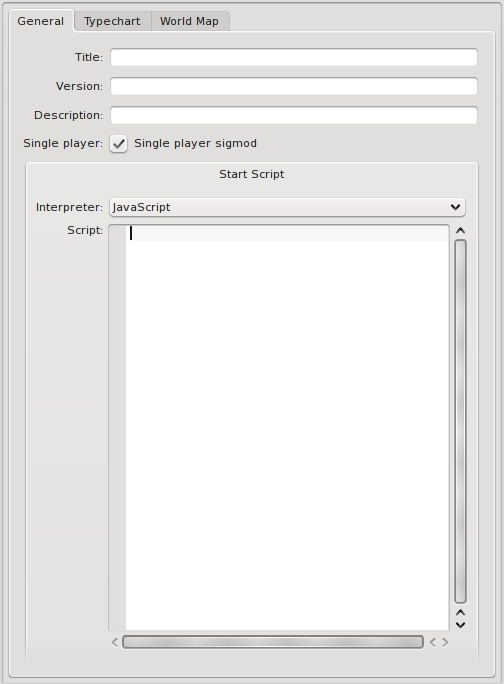
Task: Click the vertical scrollbar bottom down arrow
Action: point(460,625)
